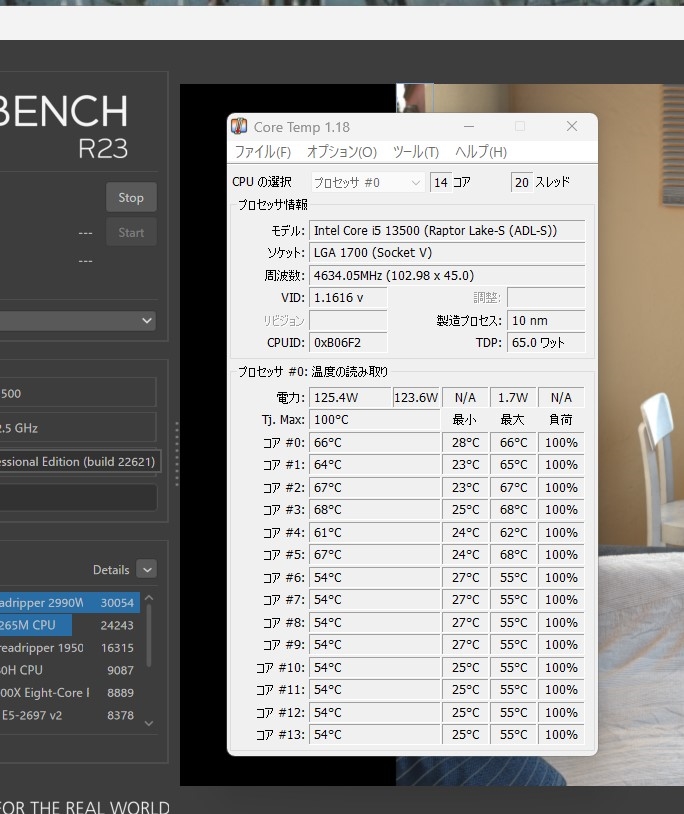Click the model field Intel Core i5 13500

point(447,230)
